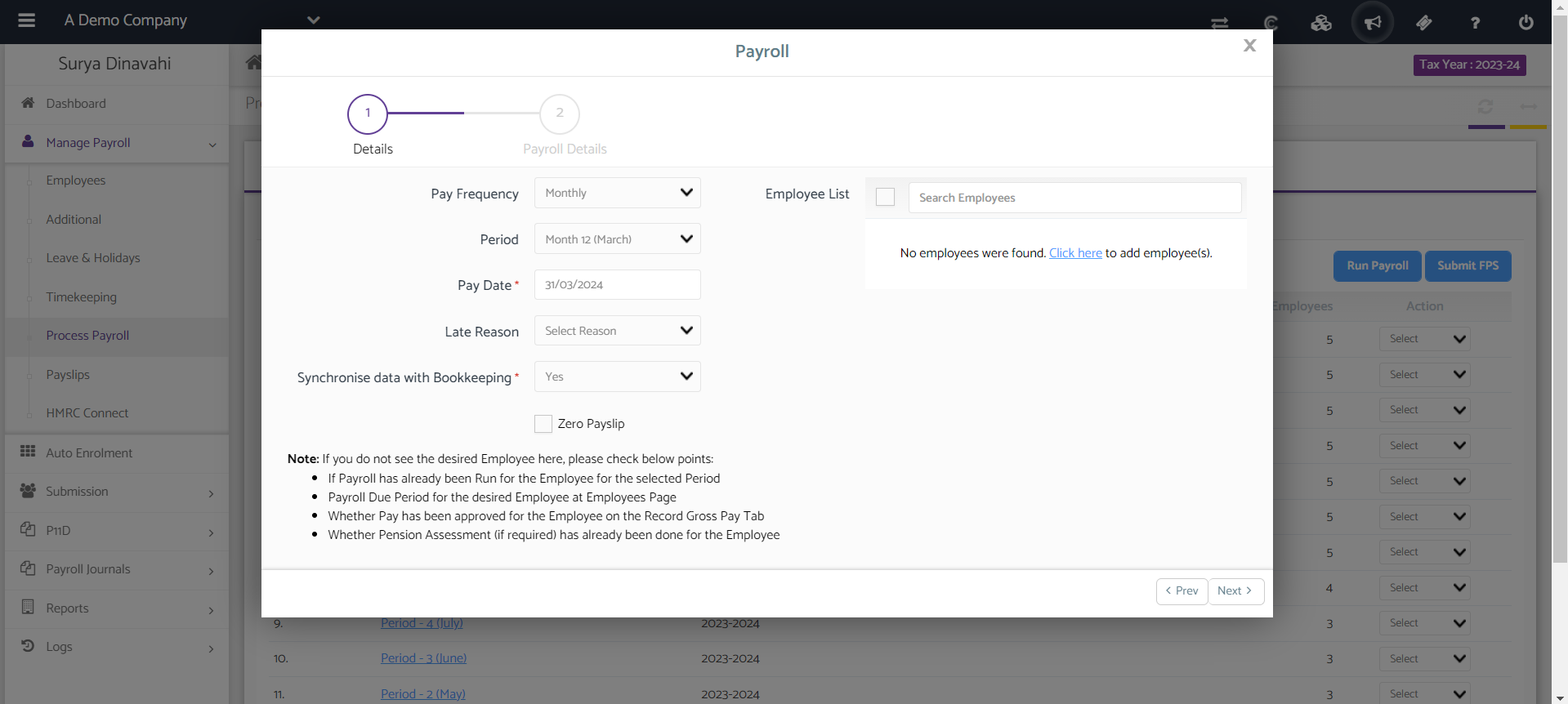Click the Next button
Screen dimensions: 1568x704
tap(1235, 591)
